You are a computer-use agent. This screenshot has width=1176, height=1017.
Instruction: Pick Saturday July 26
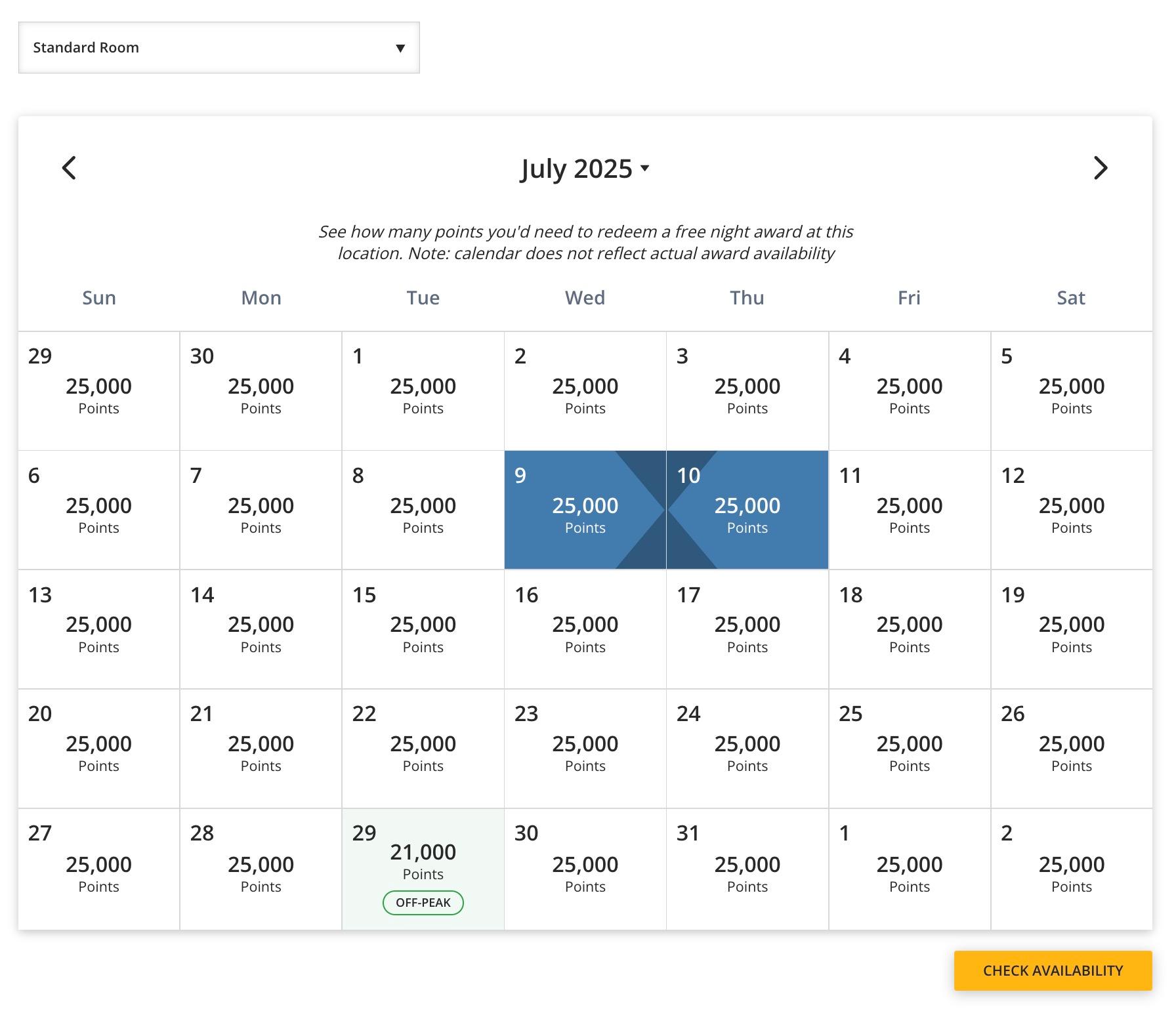tap(1071, 749)
